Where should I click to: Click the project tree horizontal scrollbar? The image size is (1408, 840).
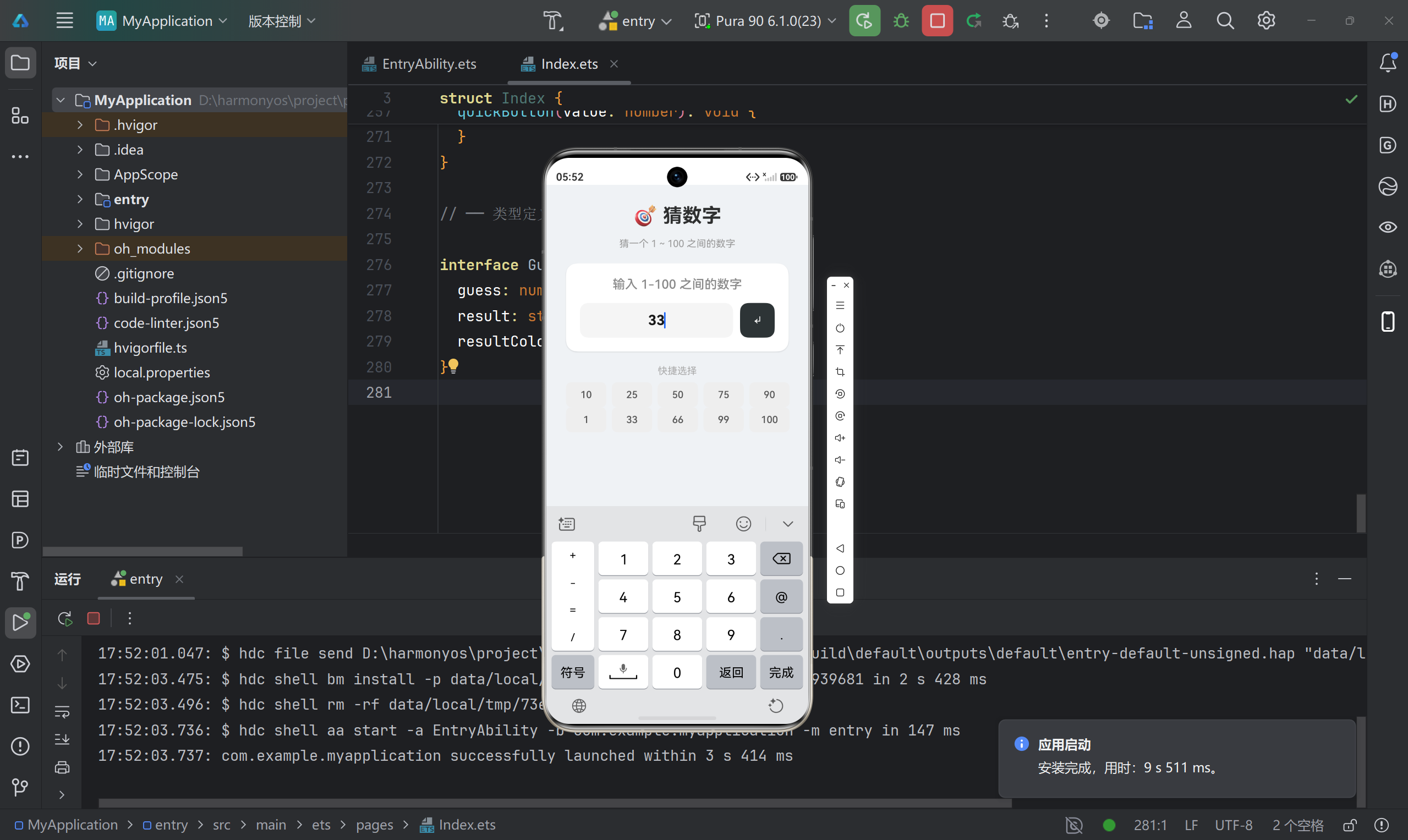pyautogui.click(x=143, y=551)
